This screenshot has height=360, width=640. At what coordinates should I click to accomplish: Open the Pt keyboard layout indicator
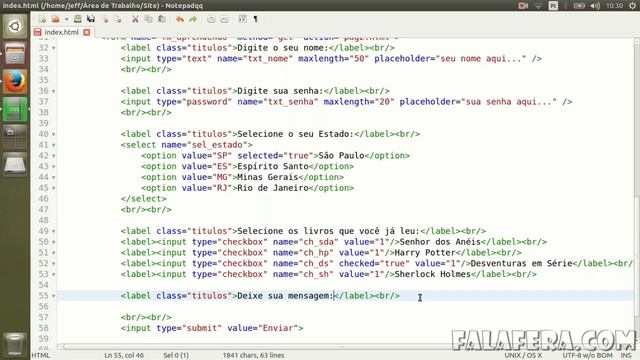(553, 6)
